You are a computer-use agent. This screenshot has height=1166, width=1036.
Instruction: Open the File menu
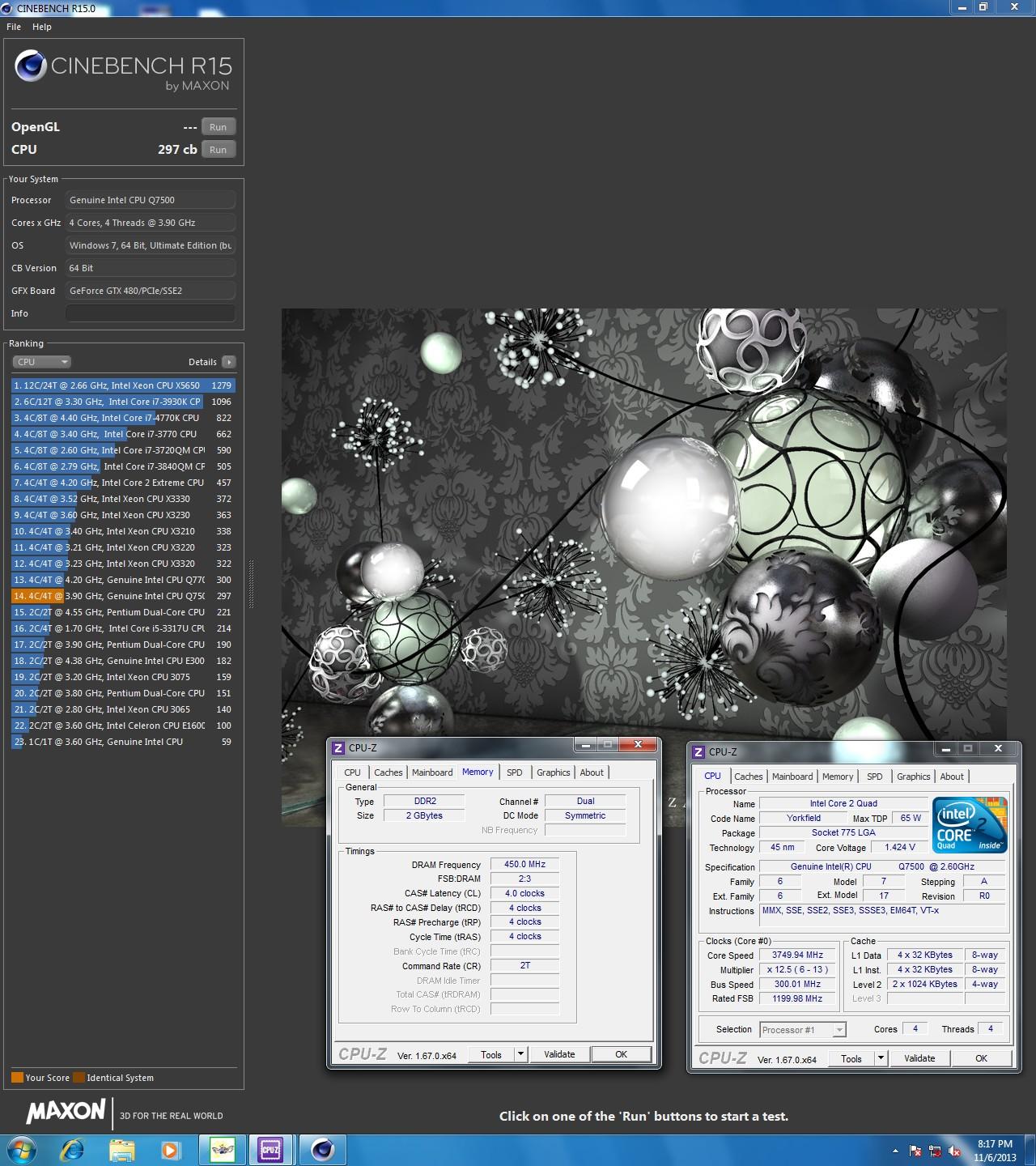[14, 27]
